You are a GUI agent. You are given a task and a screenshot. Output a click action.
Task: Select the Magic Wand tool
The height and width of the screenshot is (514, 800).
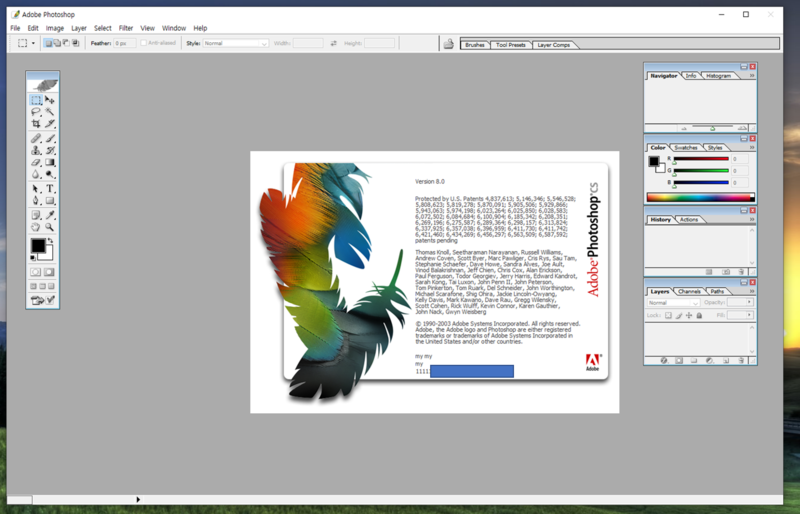(x=50, y=112)
